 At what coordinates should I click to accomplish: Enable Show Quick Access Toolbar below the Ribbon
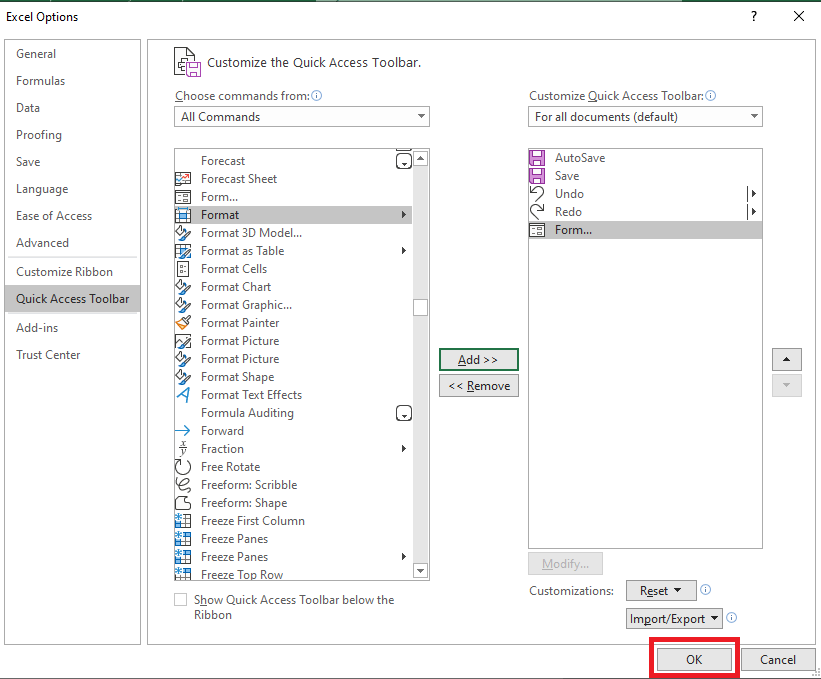pyautogui.click(x=181, y=600)
